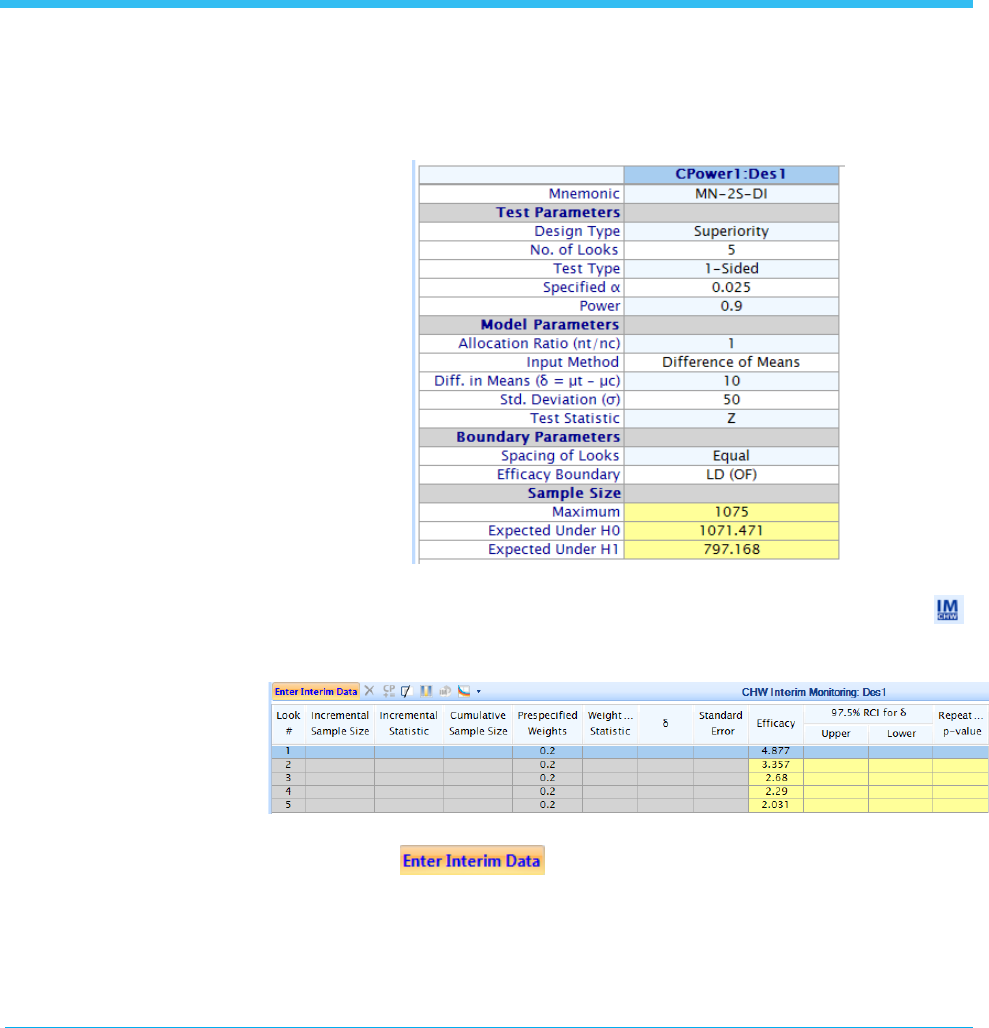Click the Equal spacing of looks value

click(731, 456)
